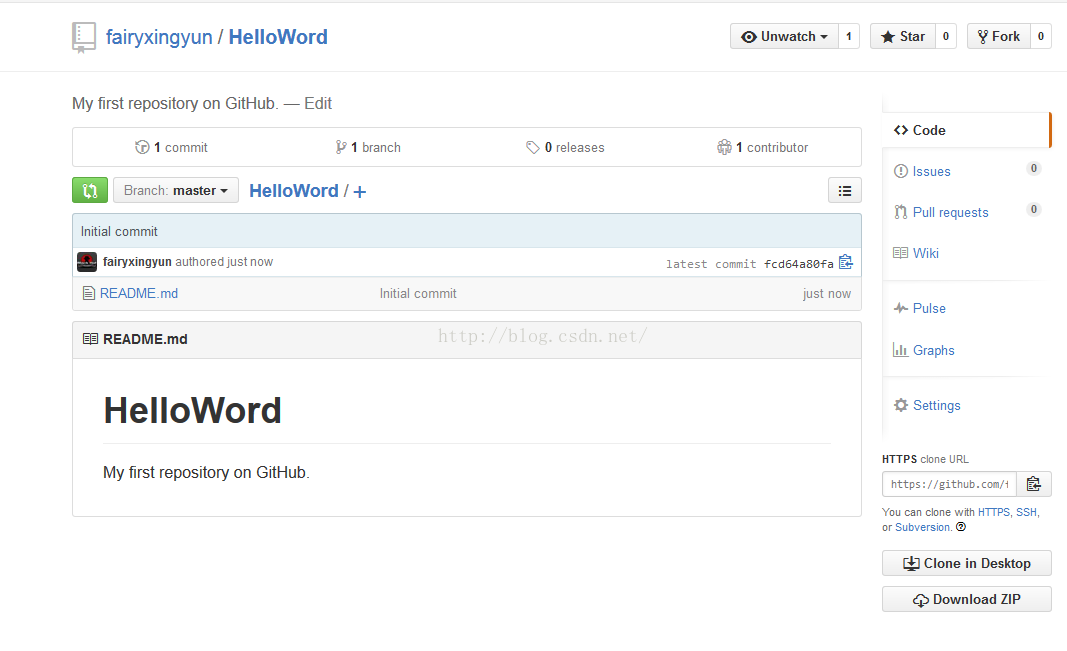Click the list view icon button
Image resolution: width=1067 pixels, height=651 pixels.
click(x=845, y=191)
